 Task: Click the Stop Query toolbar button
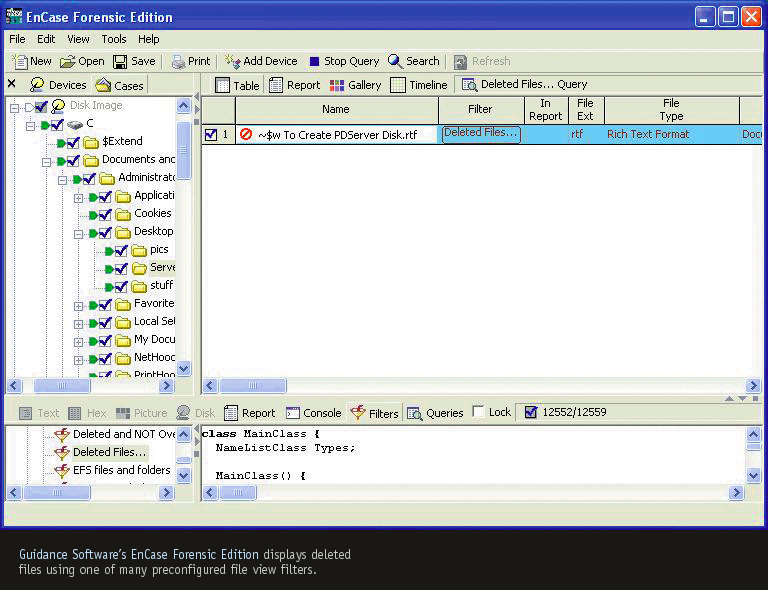[315, 61]
